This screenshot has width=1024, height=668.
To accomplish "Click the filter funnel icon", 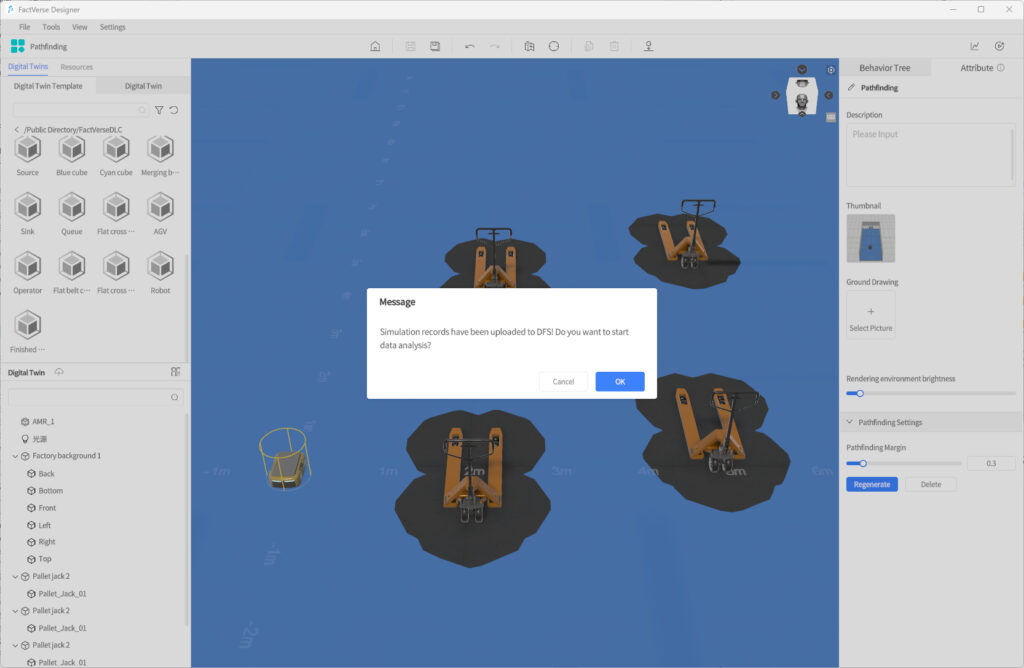I will point(159,110).
